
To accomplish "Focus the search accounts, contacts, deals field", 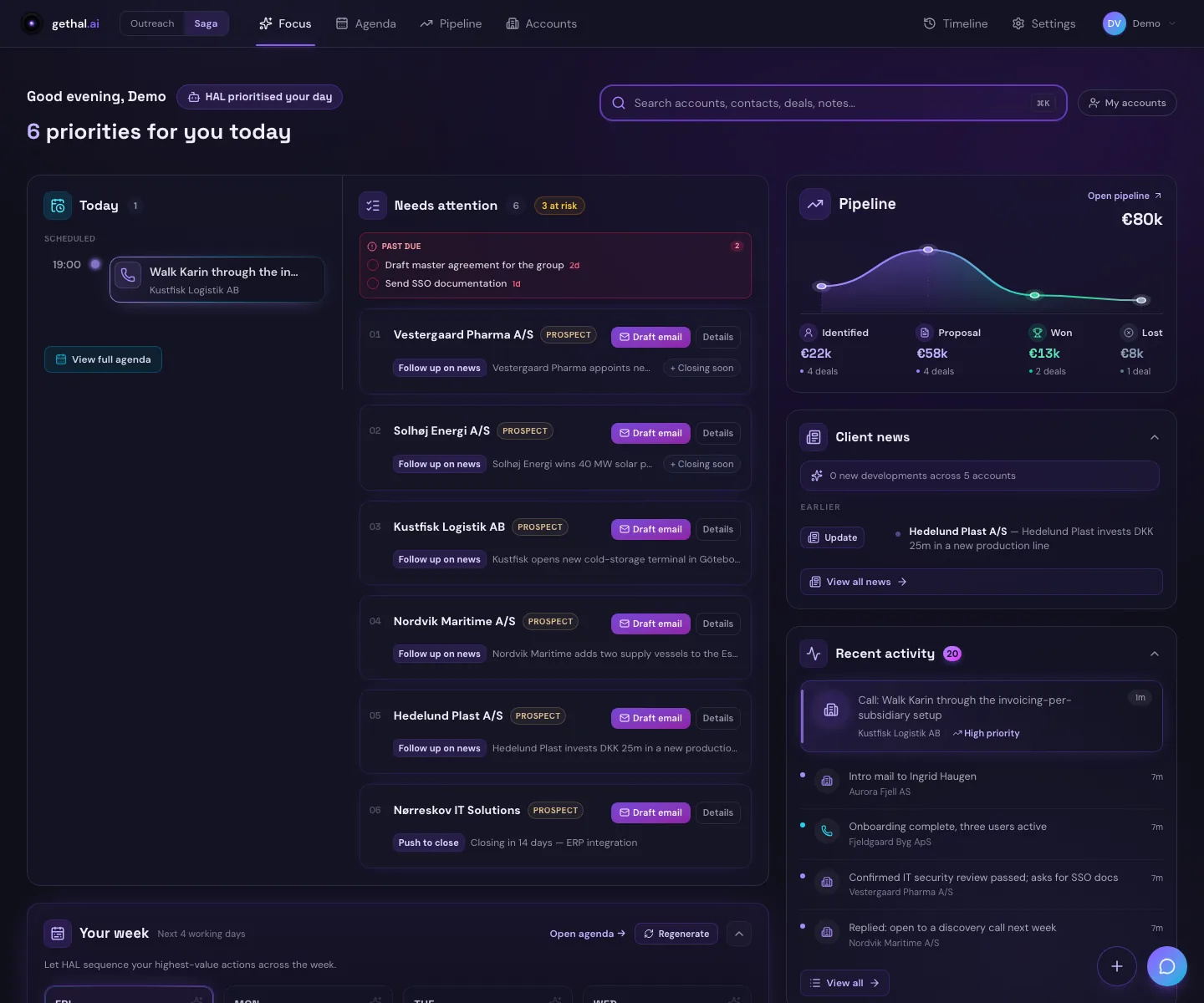I will pyautogui.click(x=834, y=103).
